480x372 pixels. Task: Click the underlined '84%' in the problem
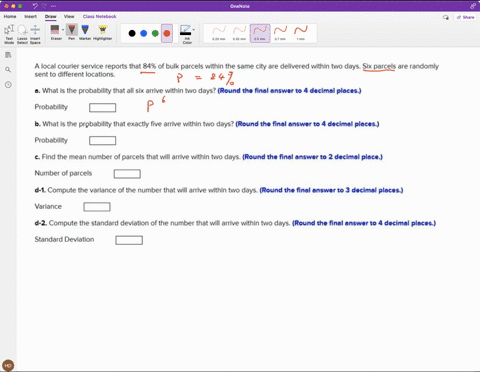coord(149,66)
